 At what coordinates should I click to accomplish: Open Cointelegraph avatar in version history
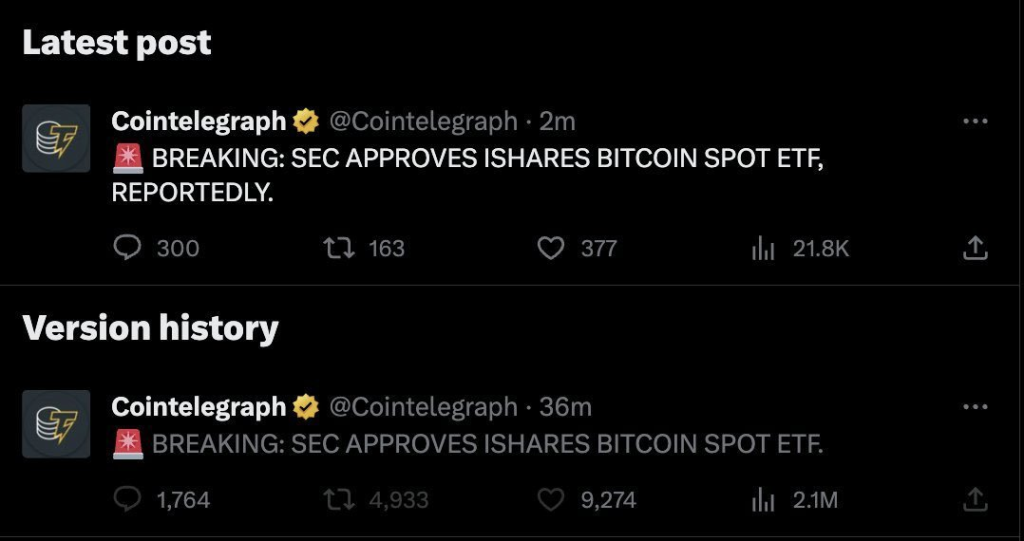click(x=56, y=424)
